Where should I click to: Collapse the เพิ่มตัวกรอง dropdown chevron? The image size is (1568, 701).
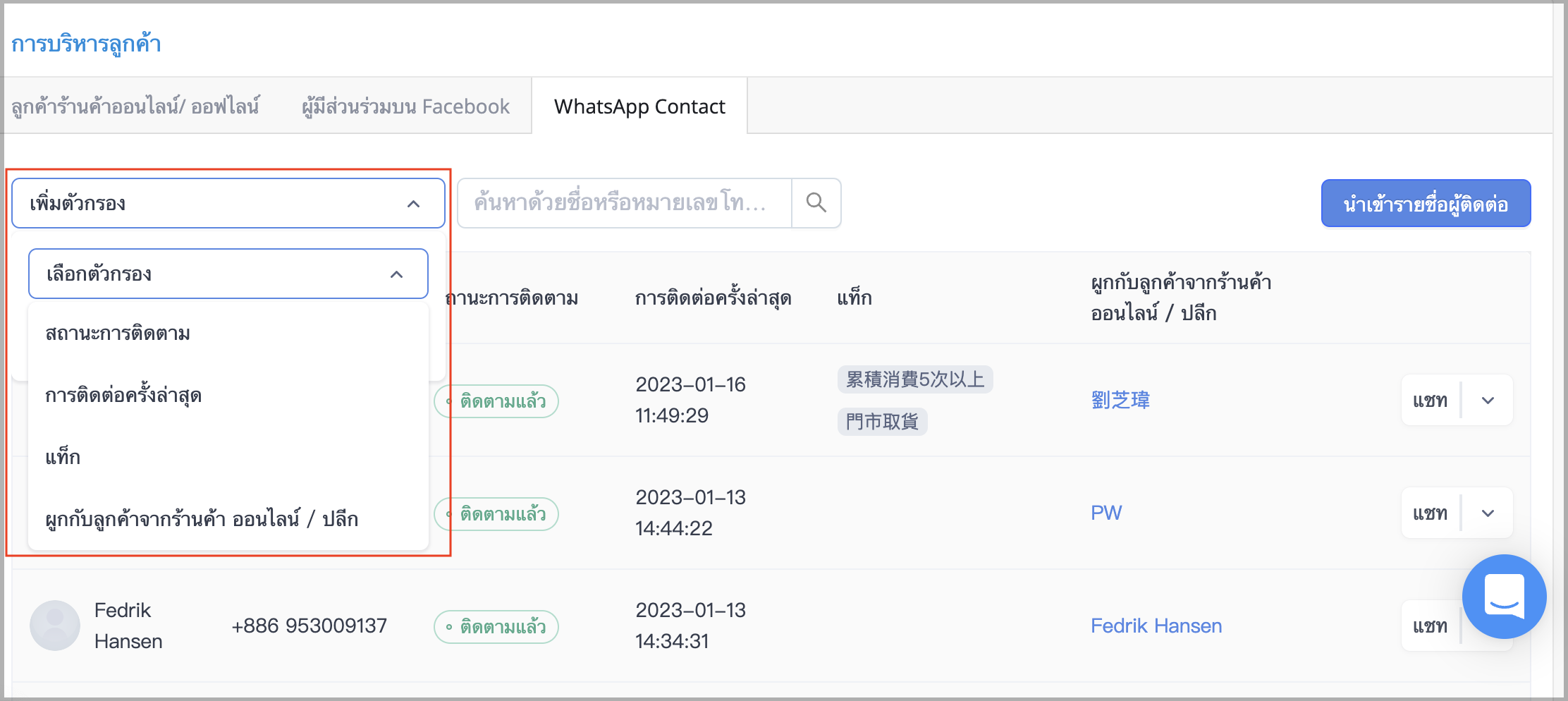(x=414, y=204)
